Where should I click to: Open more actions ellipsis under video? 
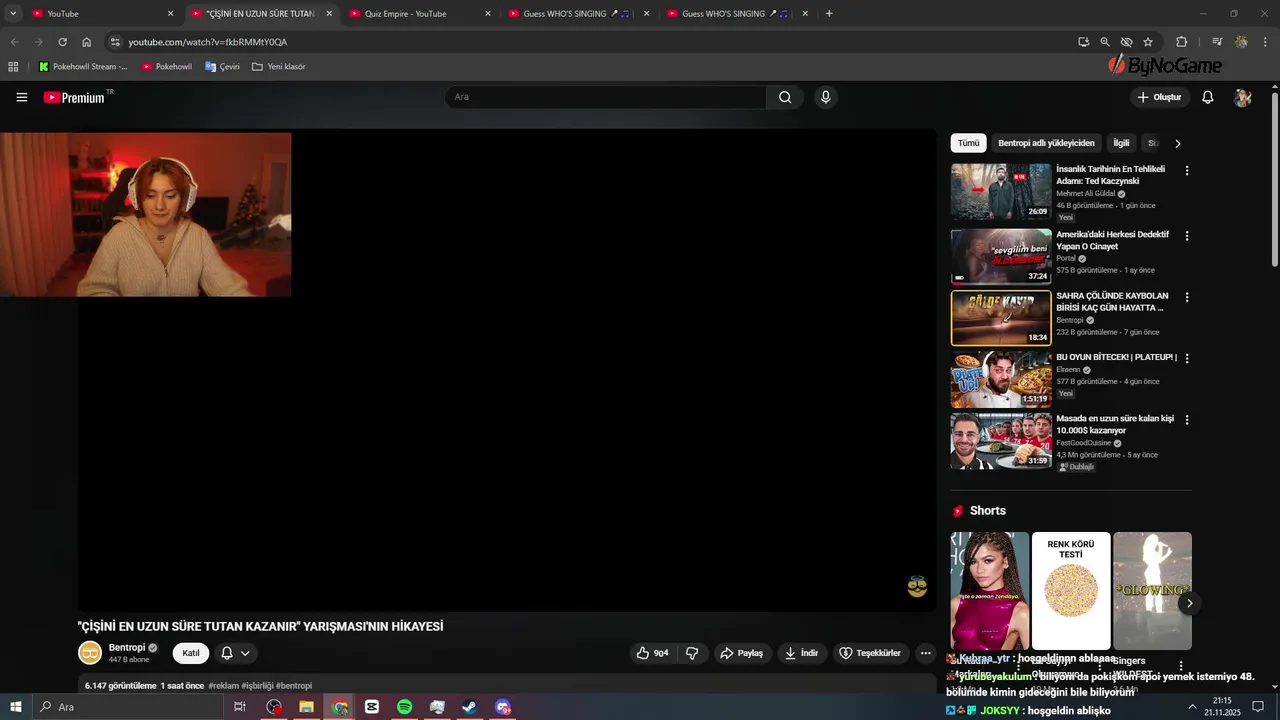(925, 653)
